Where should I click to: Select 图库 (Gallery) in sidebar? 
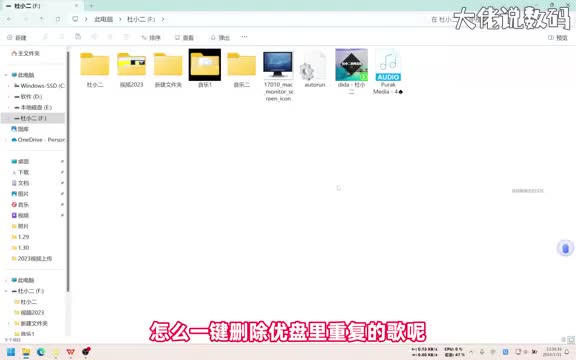[20, 129]
